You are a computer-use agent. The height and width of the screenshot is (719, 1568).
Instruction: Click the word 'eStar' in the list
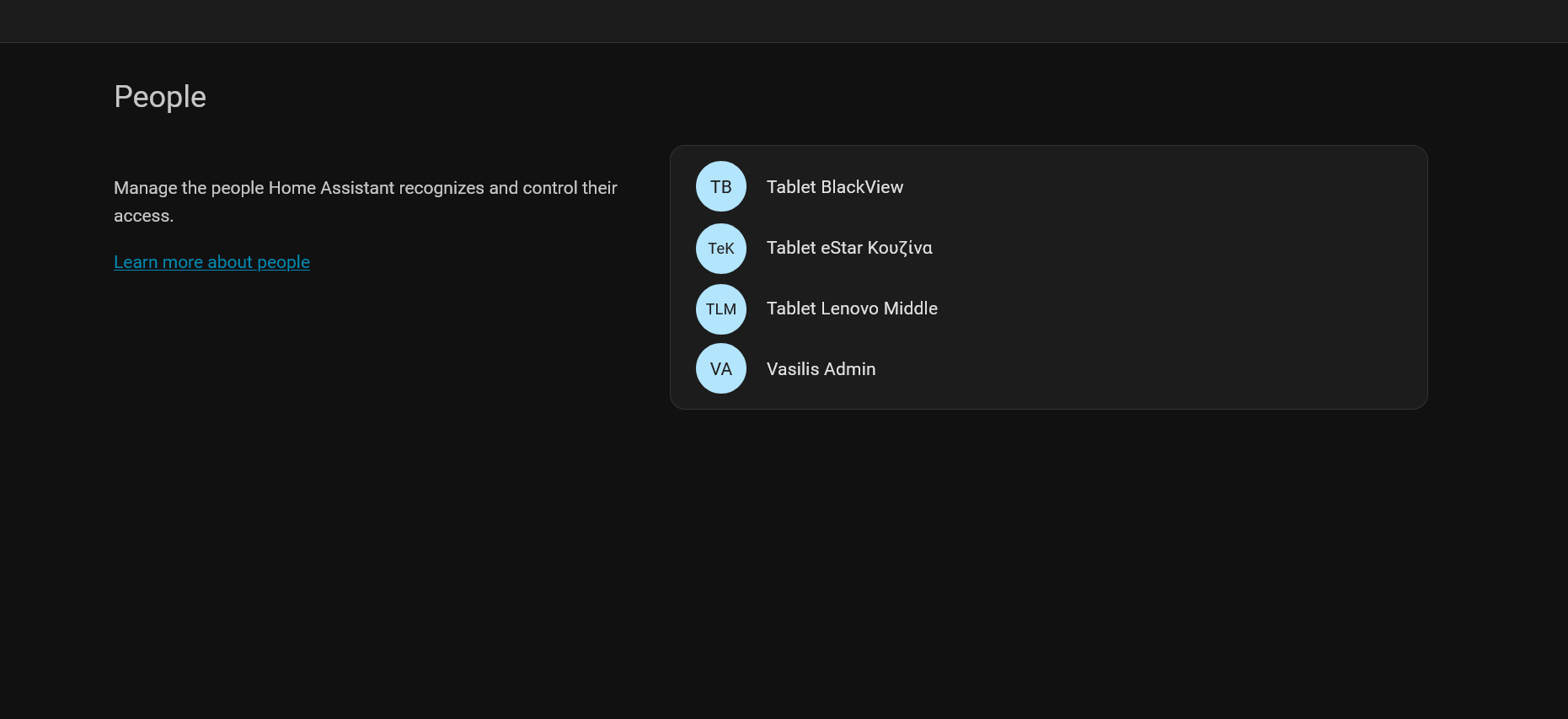(x=842, y=248)
